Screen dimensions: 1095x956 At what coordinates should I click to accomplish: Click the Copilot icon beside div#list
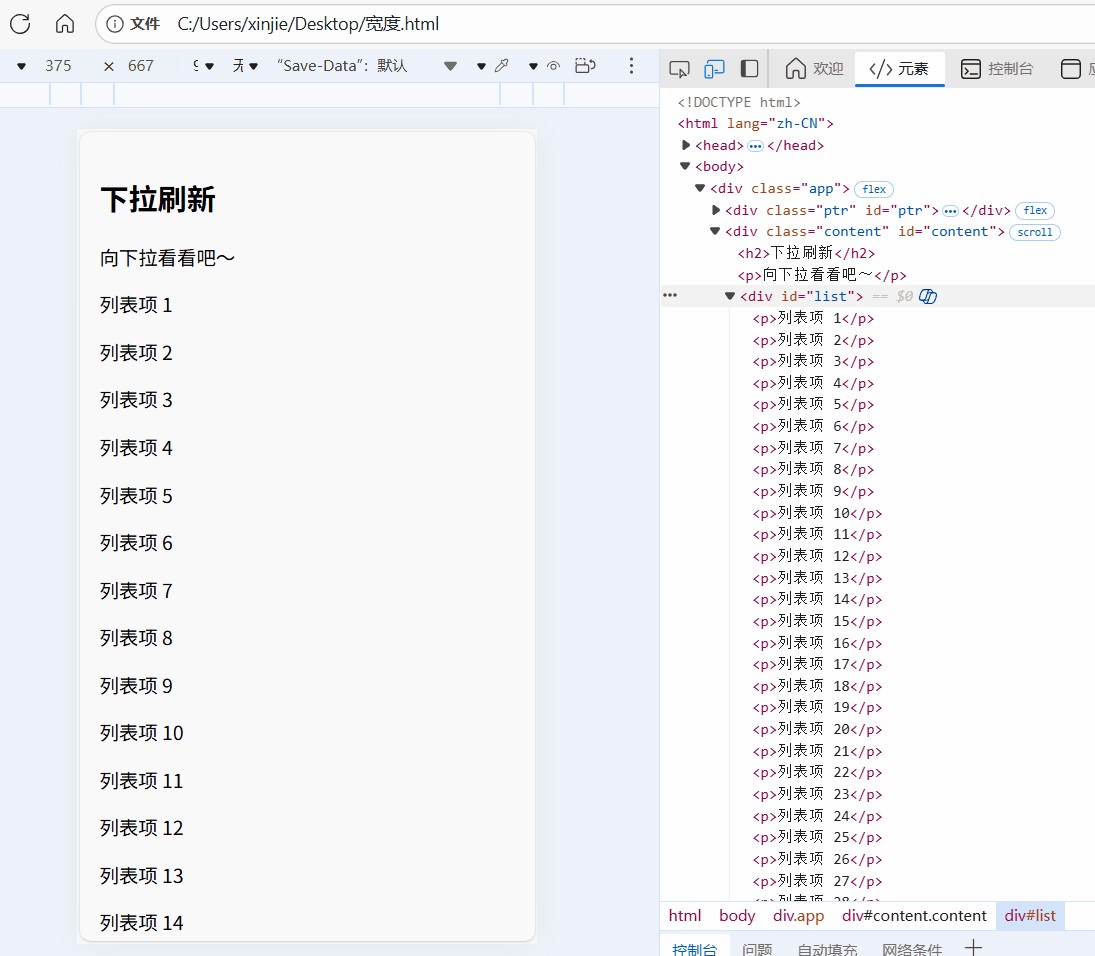coord(928,296)
